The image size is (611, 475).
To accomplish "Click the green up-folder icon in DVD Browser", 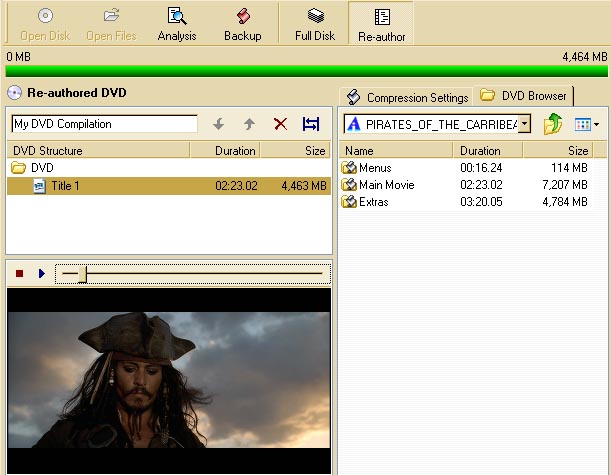I will tap(553, 124).
